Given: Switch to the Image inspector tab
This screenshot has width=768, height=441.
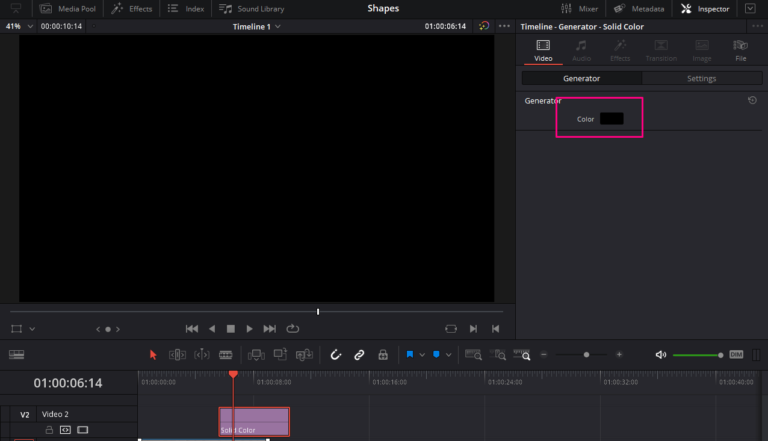Looking at the screenshot, I should coord(702,51).
